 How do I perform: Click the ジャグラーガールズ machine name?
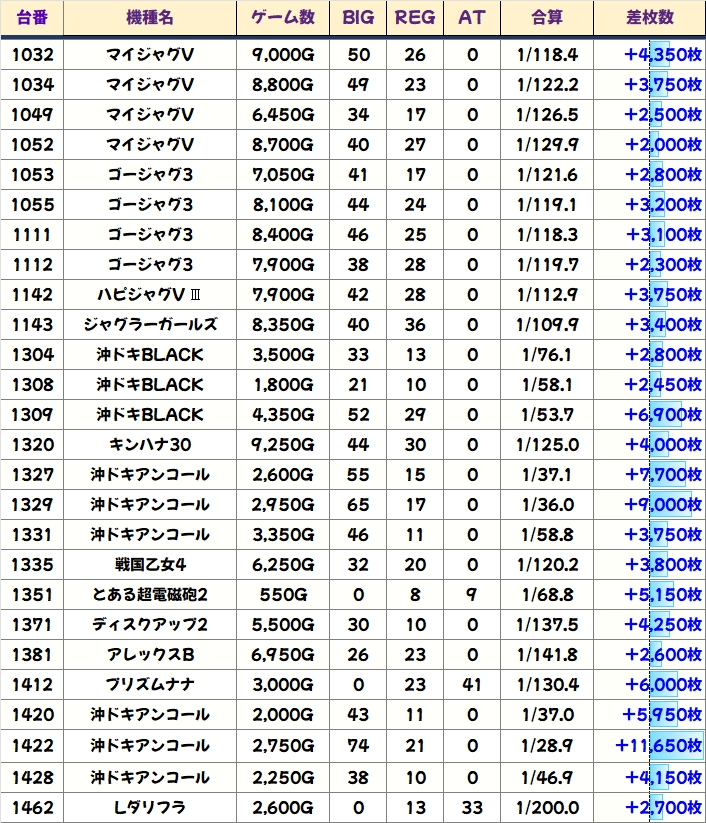click(150, 325)
